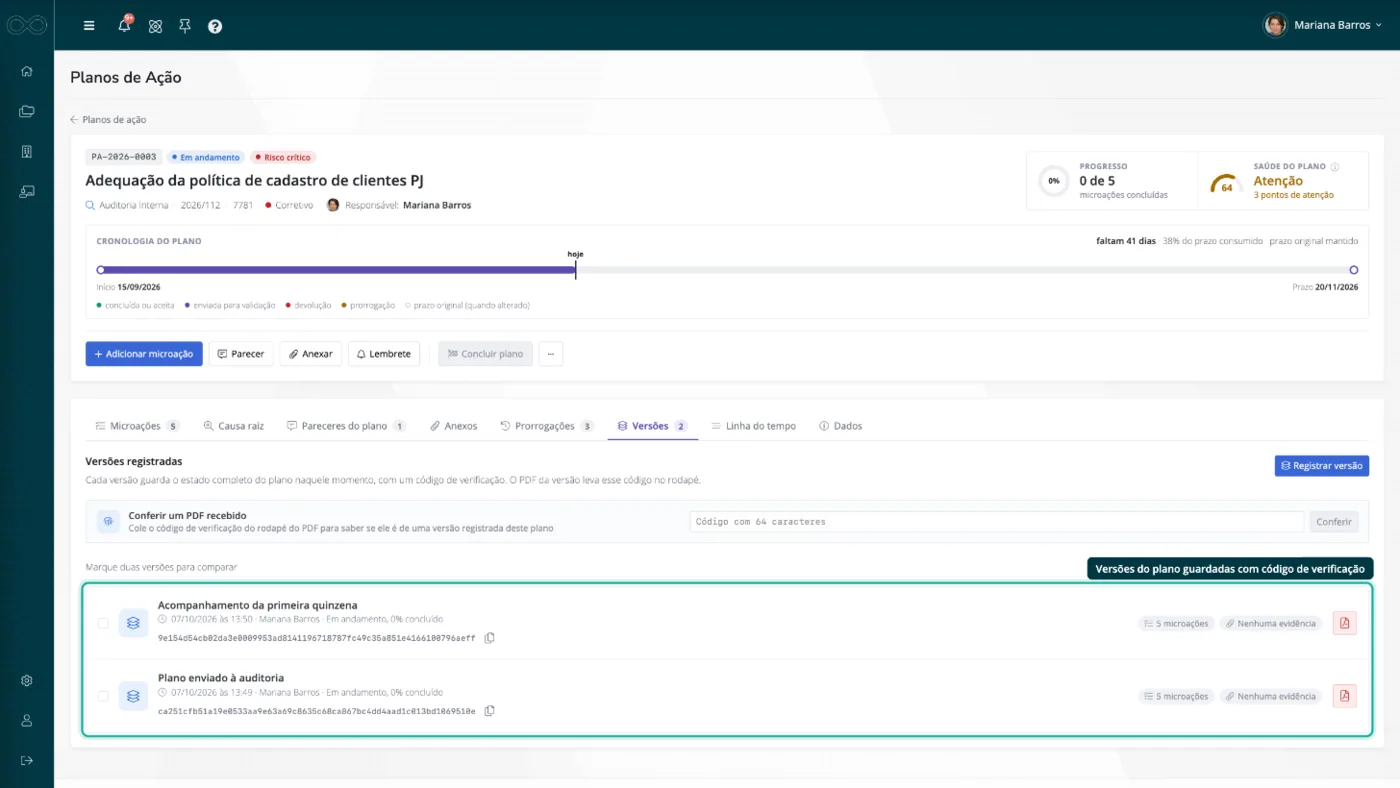Click the home icon in sidebar
The height and width of the screenshot is (788, 1400).
(x=27, y=71)
